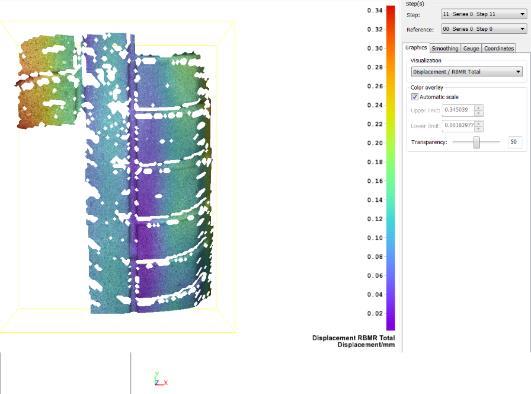The width and height of the screenshot is (531, 394).
Task: Click the displacement color scale bar
Action: (390, 168)
